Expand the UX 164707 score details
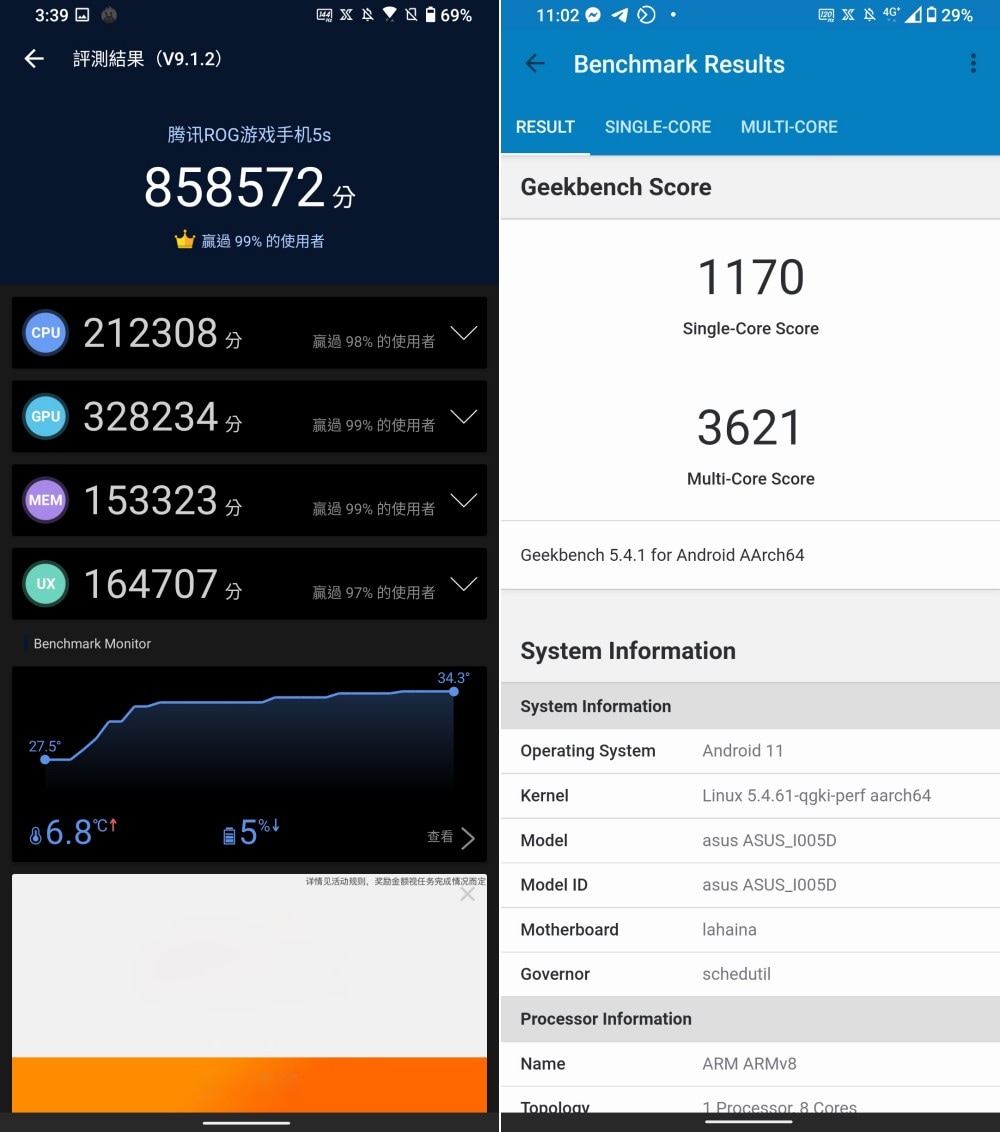The width and height of the screenshot is (1000, 1132). [464, 584]
